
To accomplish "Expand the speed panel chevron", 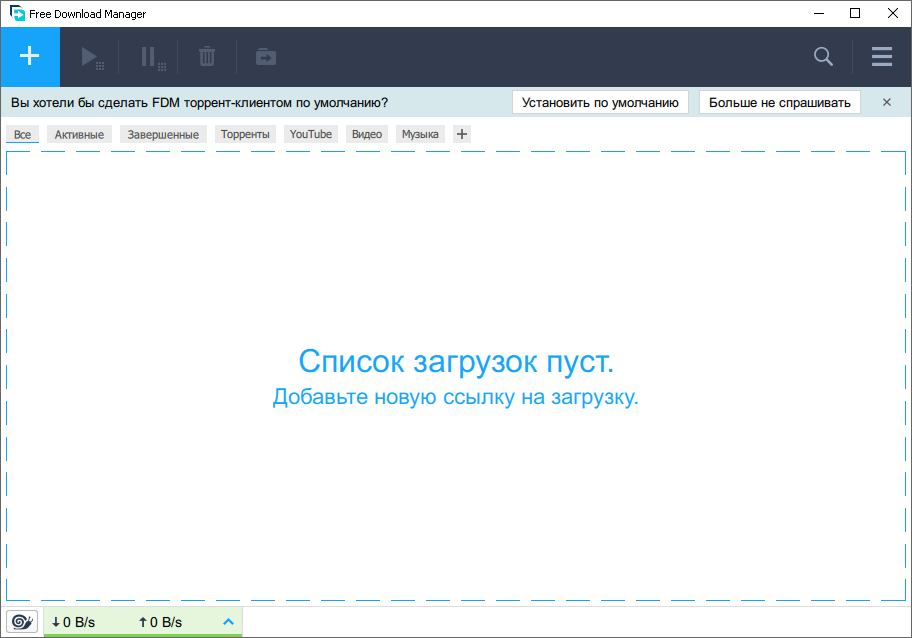I will pos(229,622).
